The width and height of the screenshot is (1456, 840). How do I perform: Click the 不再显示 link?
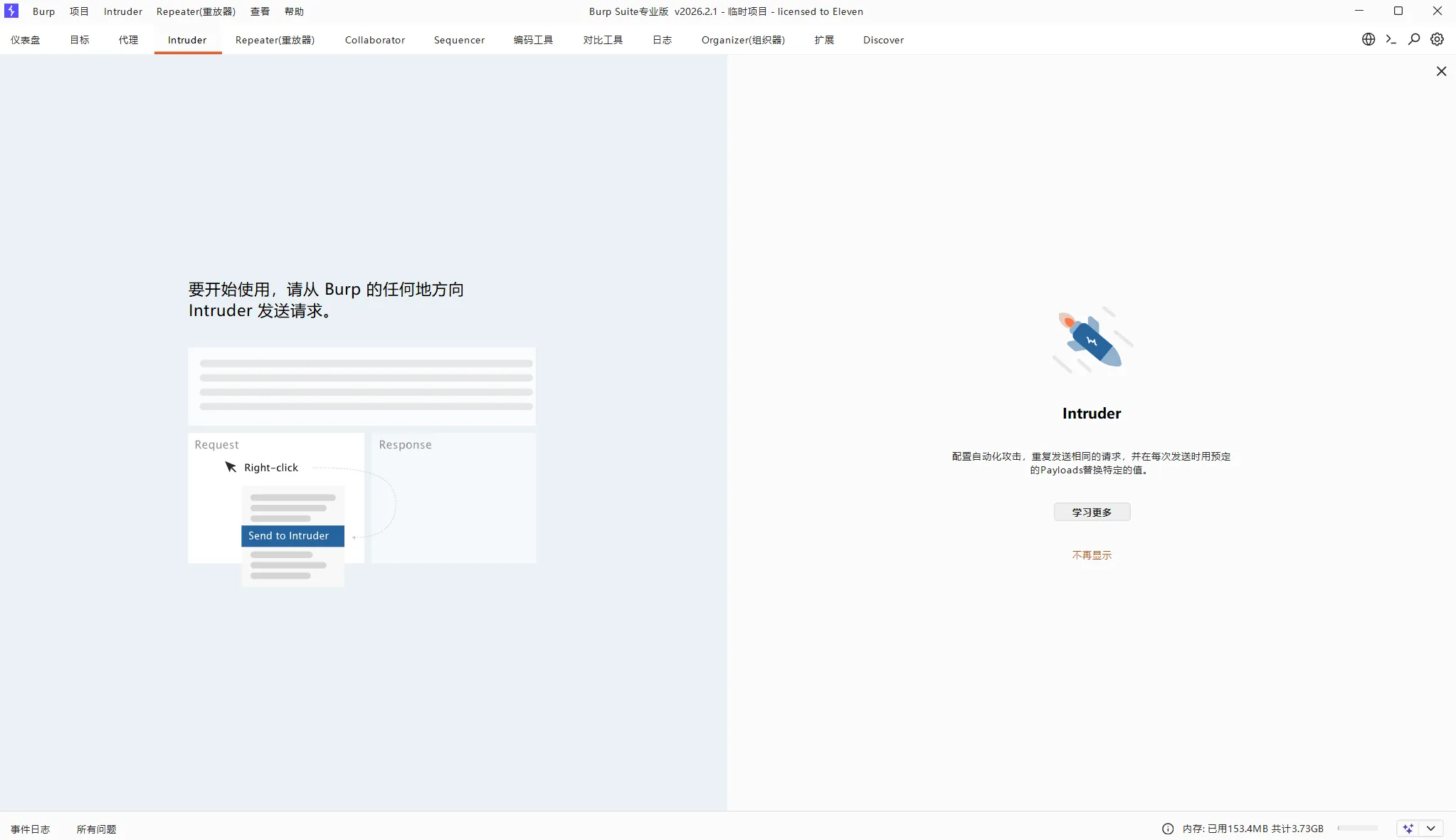point(1092,555)
